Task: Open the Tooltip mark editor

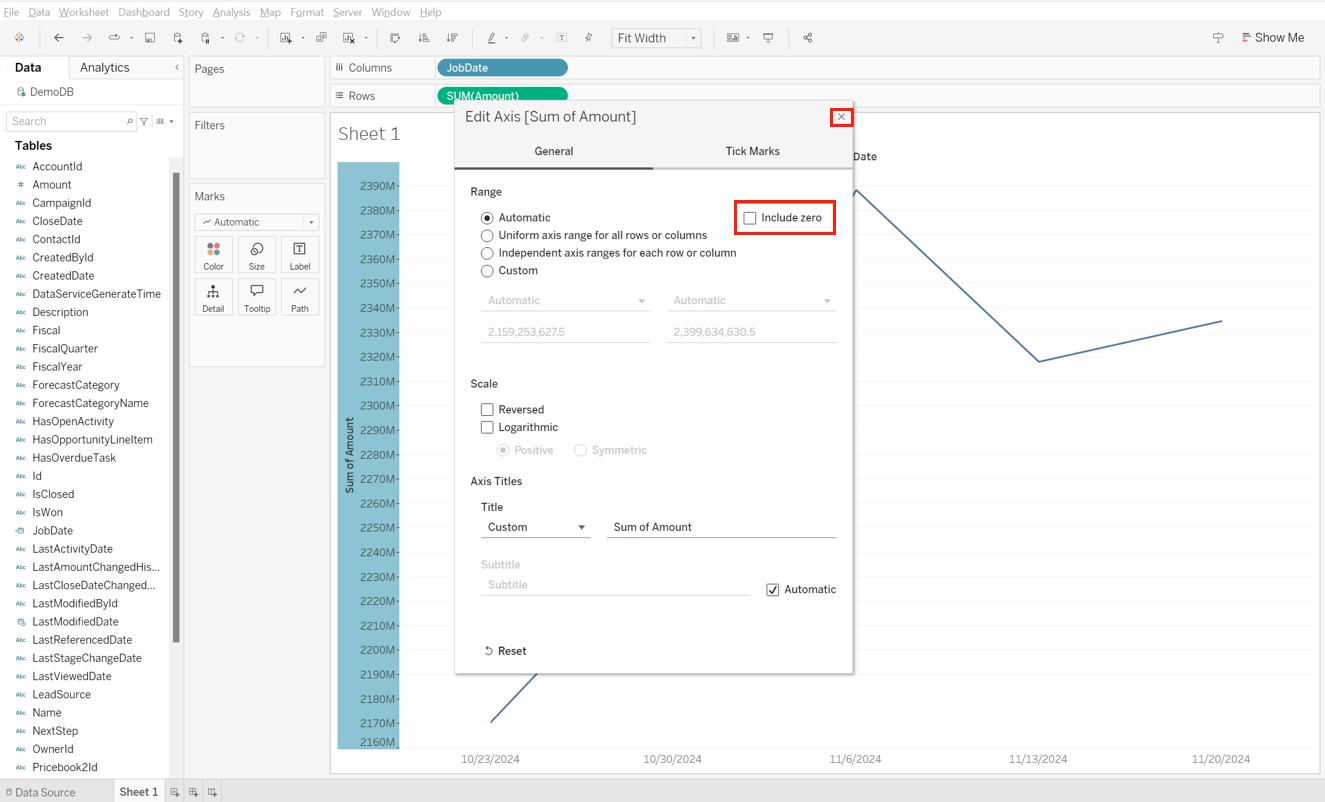Action: coord(257,297)
